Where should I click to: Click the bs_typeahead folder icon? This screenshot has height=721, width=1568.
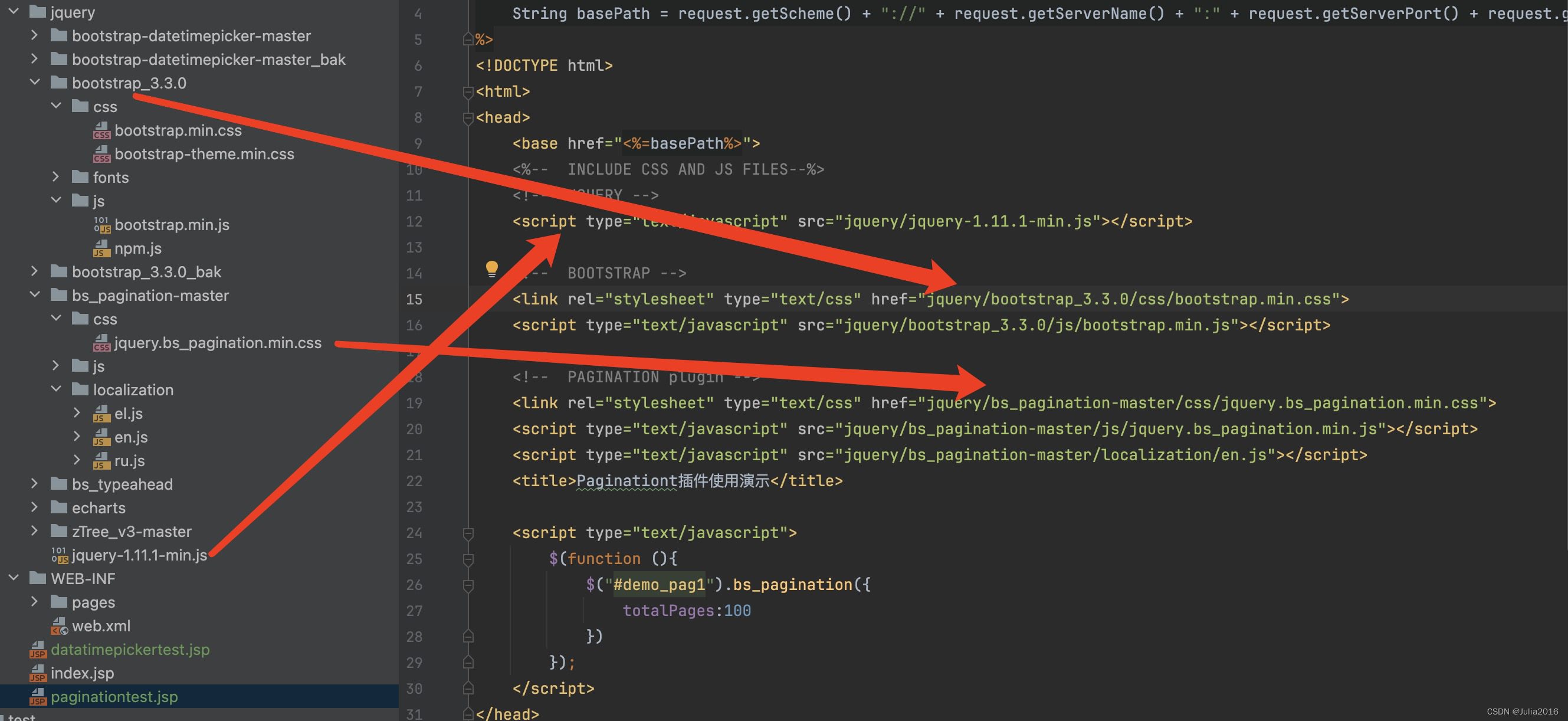(x=59, y=483)
